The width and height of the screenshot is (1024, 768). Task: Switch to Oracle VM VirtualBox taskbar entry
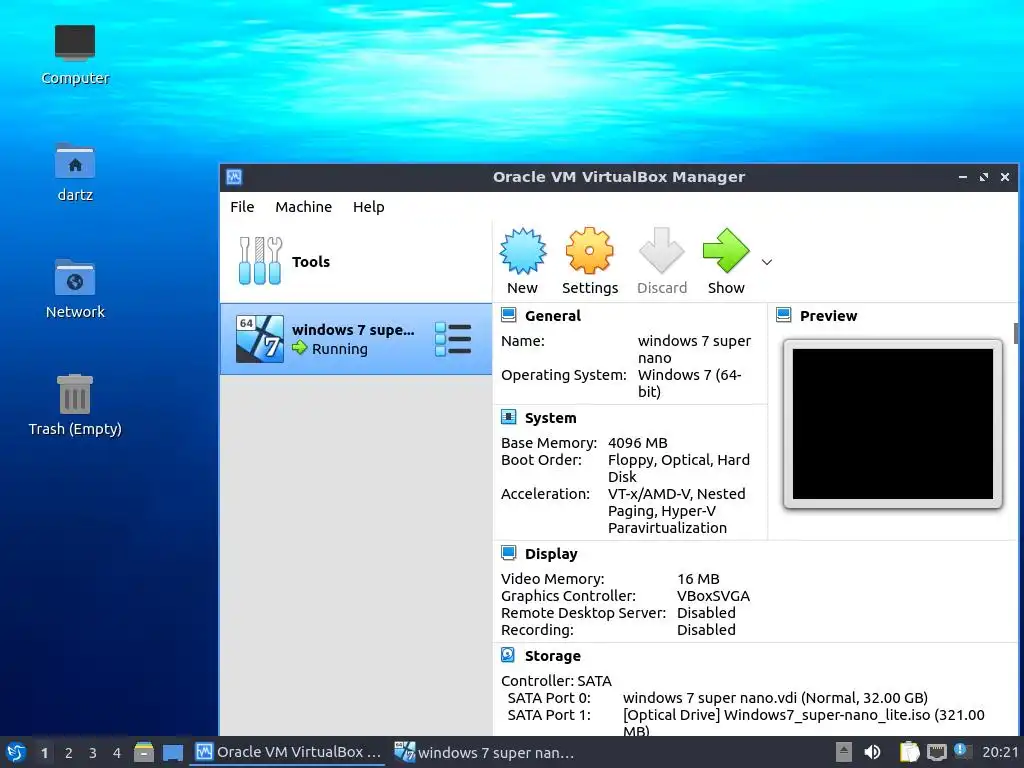(288, 752)
